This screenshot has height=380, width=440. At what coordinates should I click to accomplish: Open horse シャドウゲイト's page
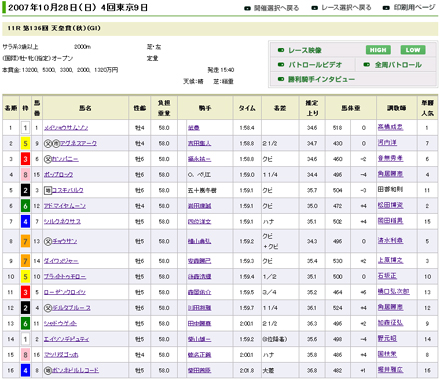point(60,324)
